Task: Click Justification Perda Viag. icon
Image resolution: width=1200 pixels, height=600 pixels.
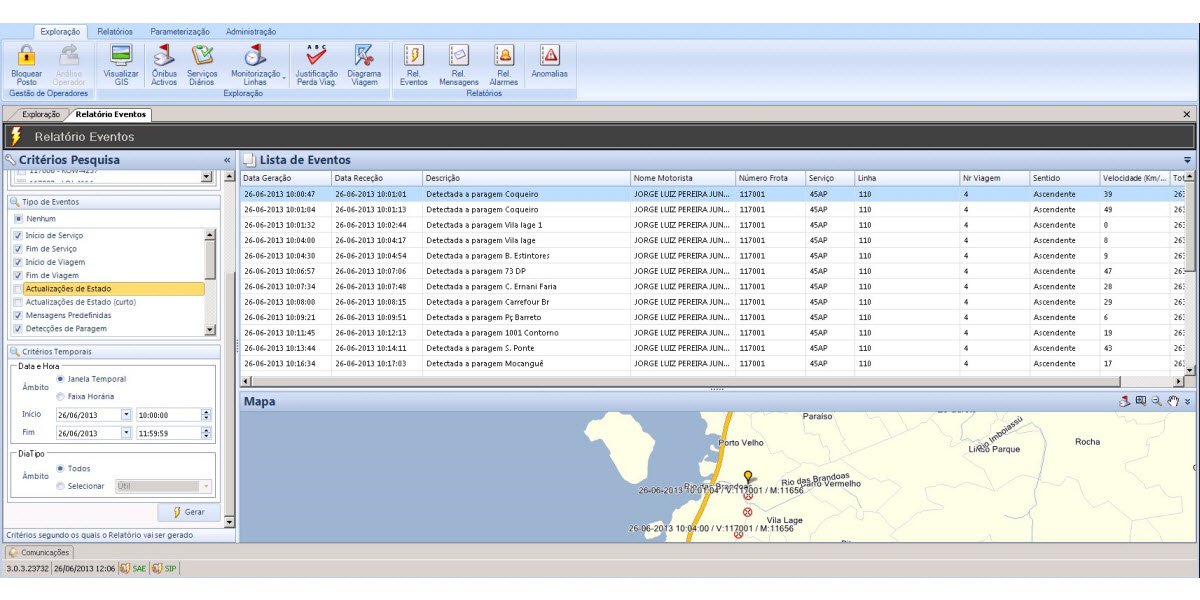Action: (x=316, y=57)
